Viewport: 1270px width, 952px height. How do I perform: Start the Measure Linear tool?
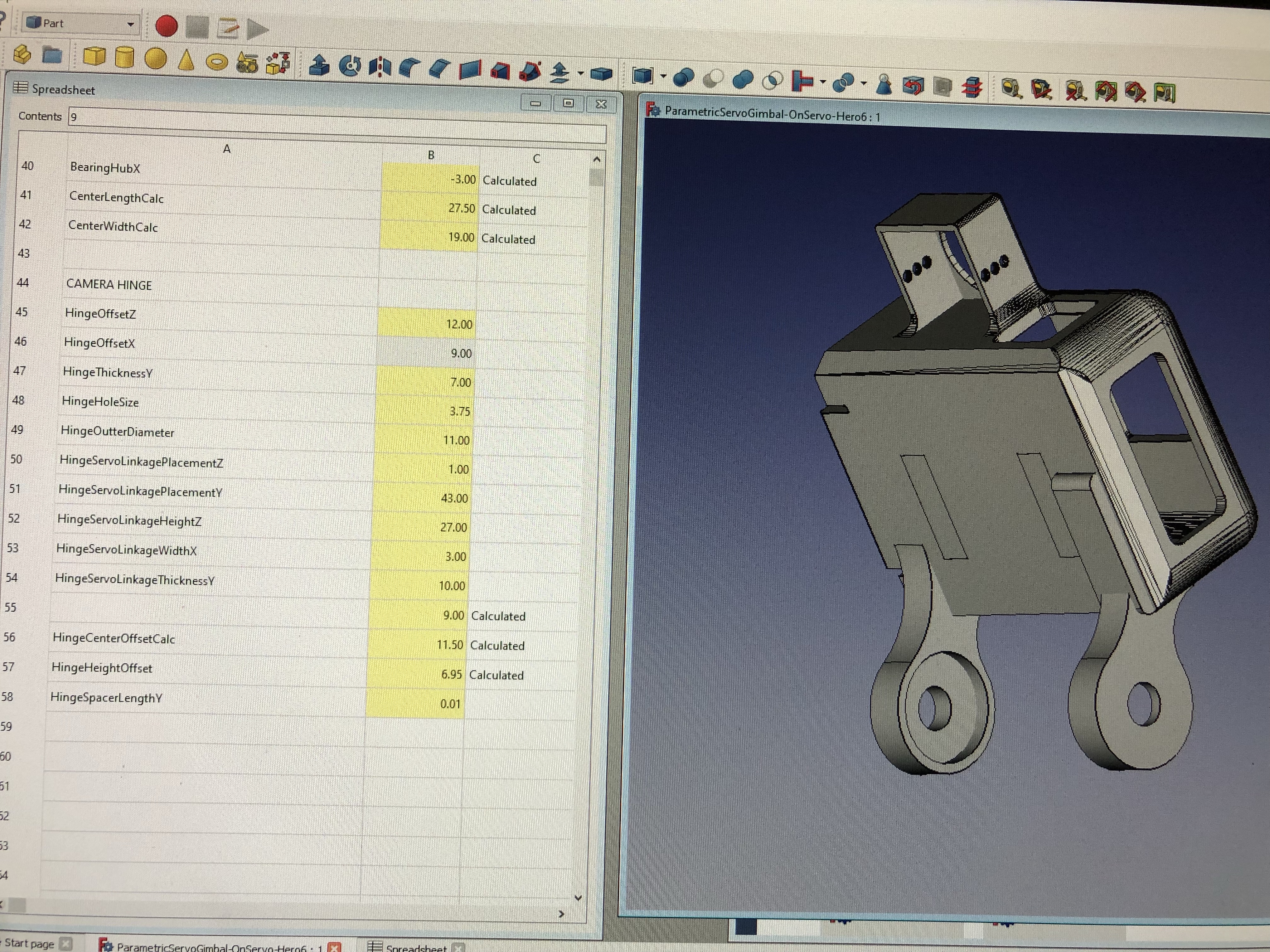tap(1011, 88)
